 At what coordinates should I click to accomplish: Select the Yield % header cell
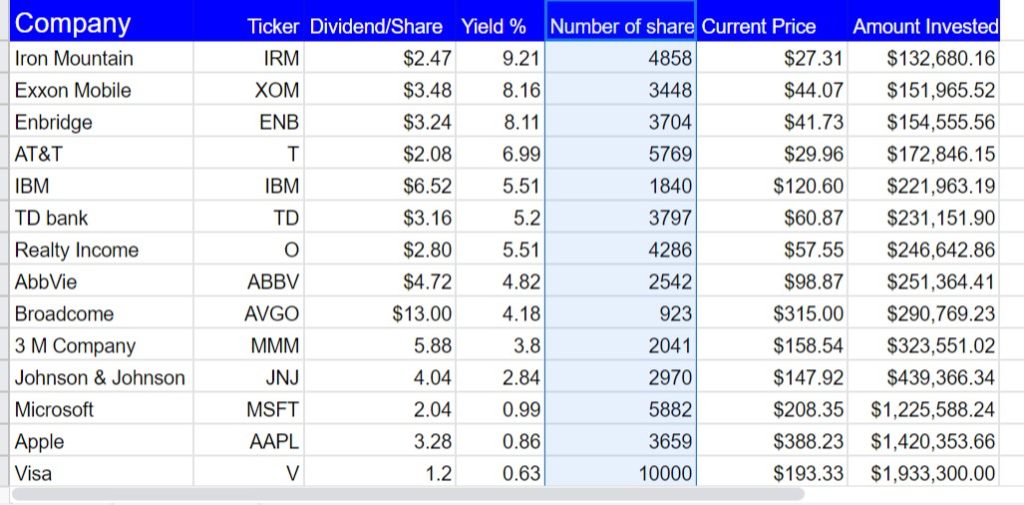pos(500,22)
